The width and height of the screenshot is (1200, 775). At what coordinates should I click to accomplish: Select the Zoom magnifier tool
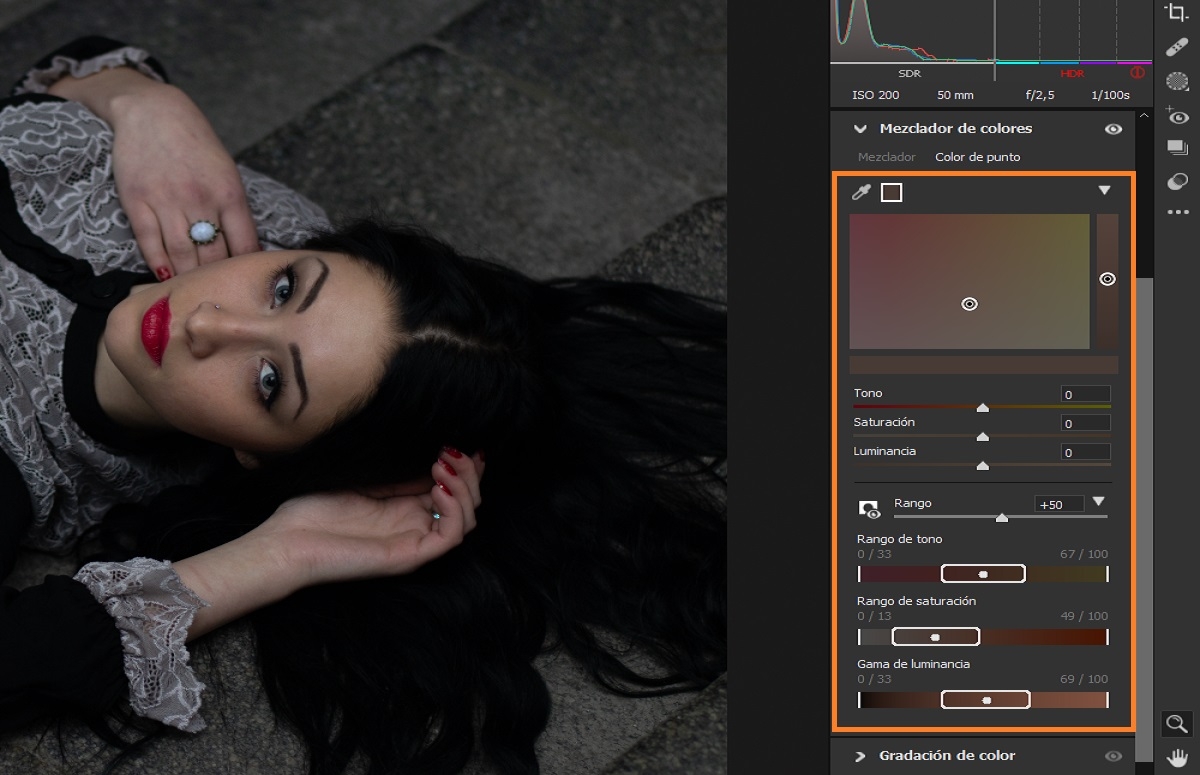(1178, 725)
